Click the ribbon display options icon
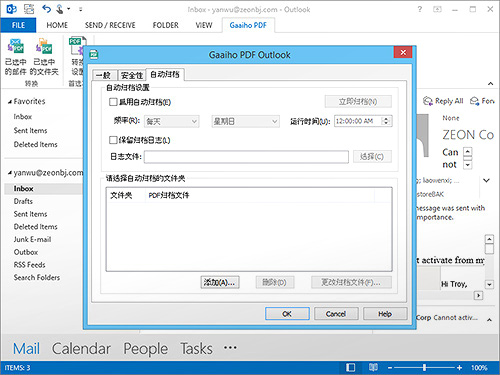 (437, 9)
